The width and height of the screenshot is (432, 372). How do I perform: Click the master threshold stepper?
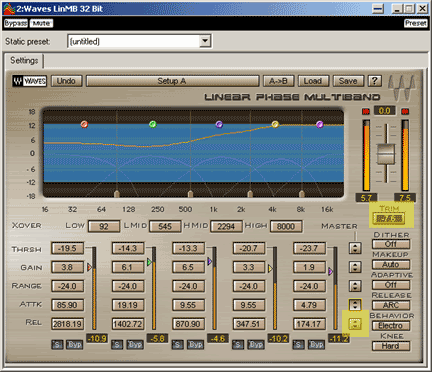[x=355, y=248]
